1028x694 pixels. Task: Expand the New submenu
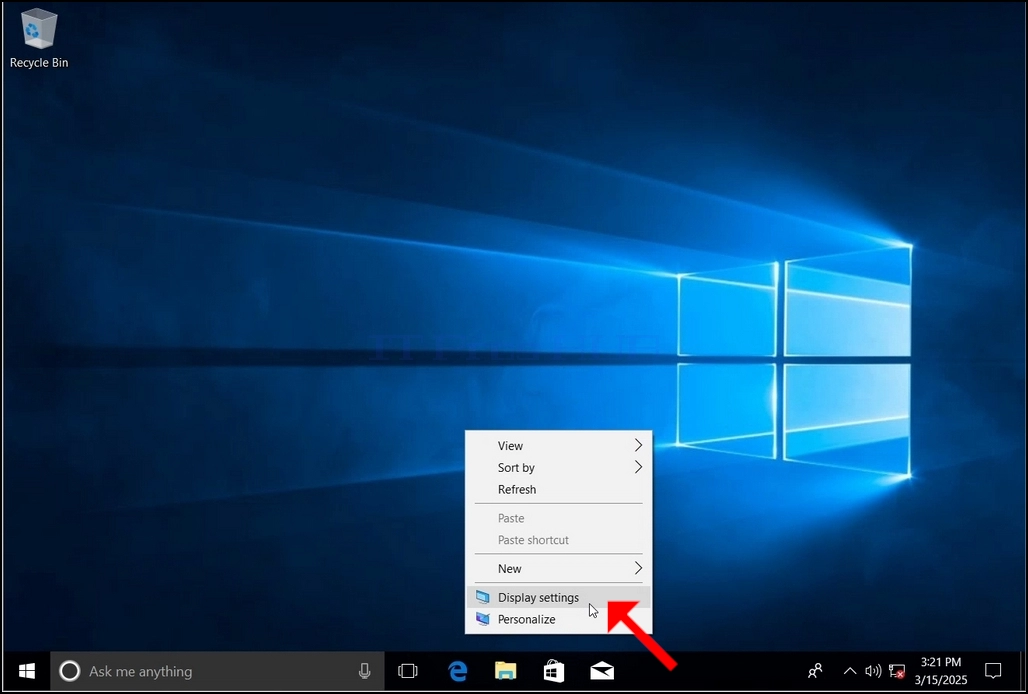(559, 568)
